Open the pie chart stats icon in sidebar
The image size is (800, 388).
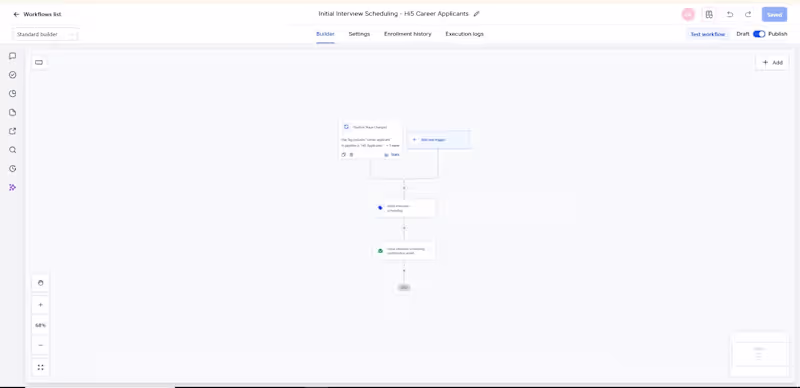pos(13,94)
